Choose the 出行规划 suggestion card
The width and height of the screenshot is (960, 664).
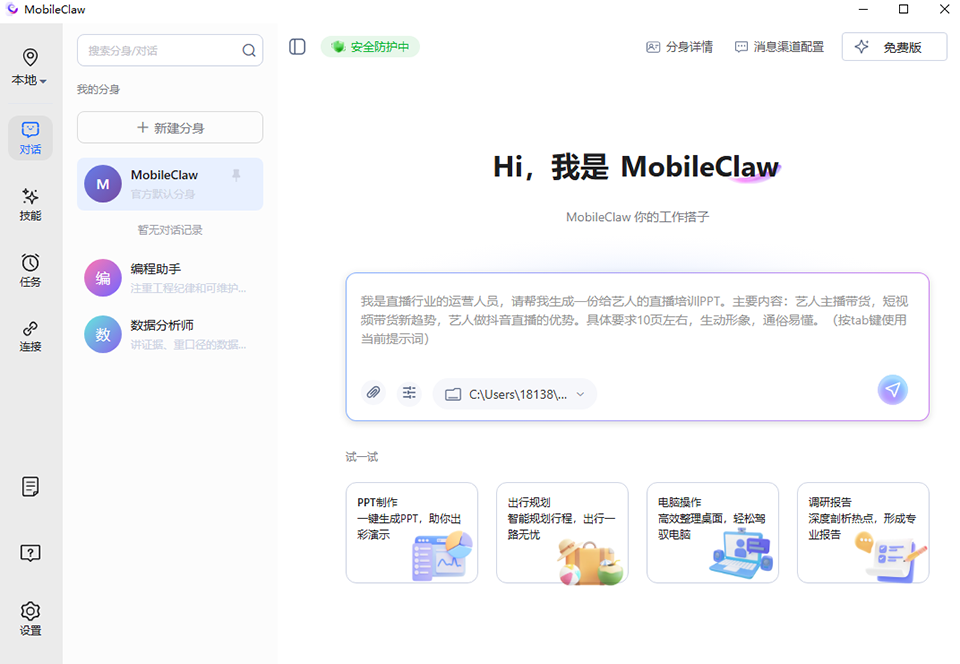tap(562, 532)
